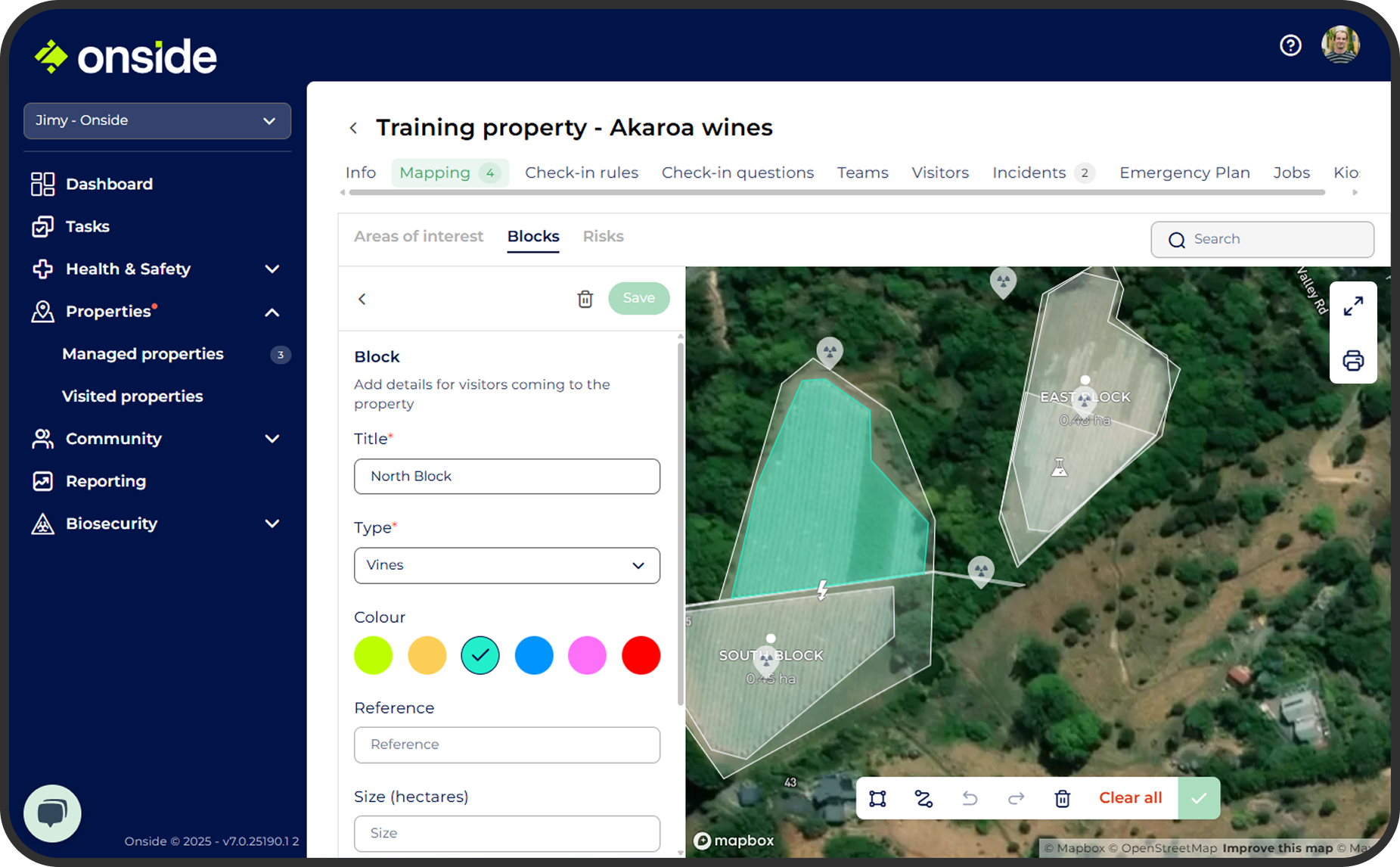The image size is (1400, 867).
Task: Expand the map to fullscreen
Action: tap(1353, 306)
